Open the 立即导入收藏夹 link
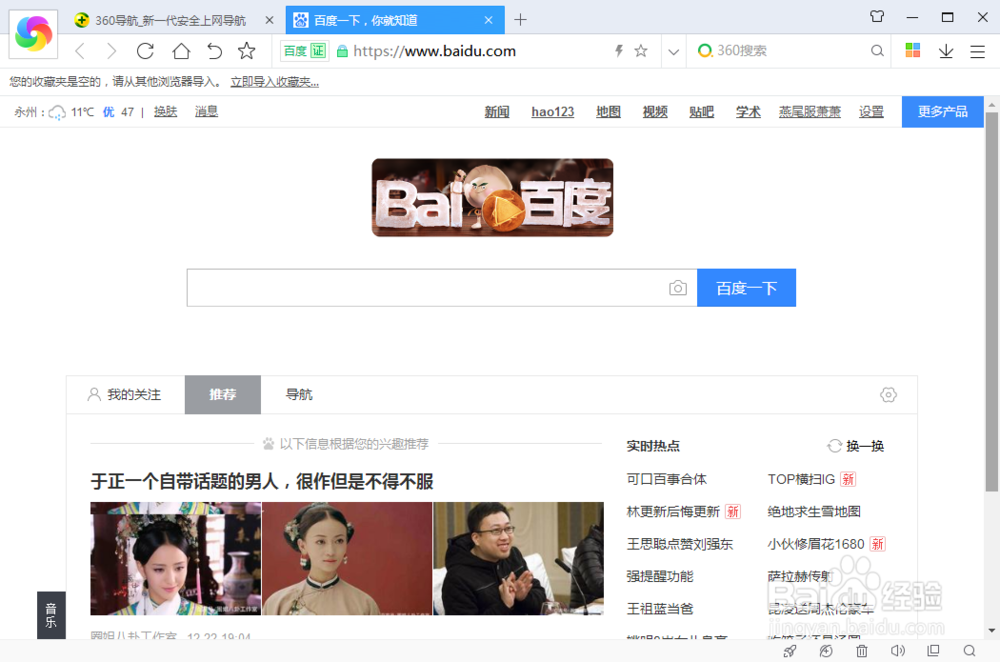The image size is (1000, 662). 273,81
